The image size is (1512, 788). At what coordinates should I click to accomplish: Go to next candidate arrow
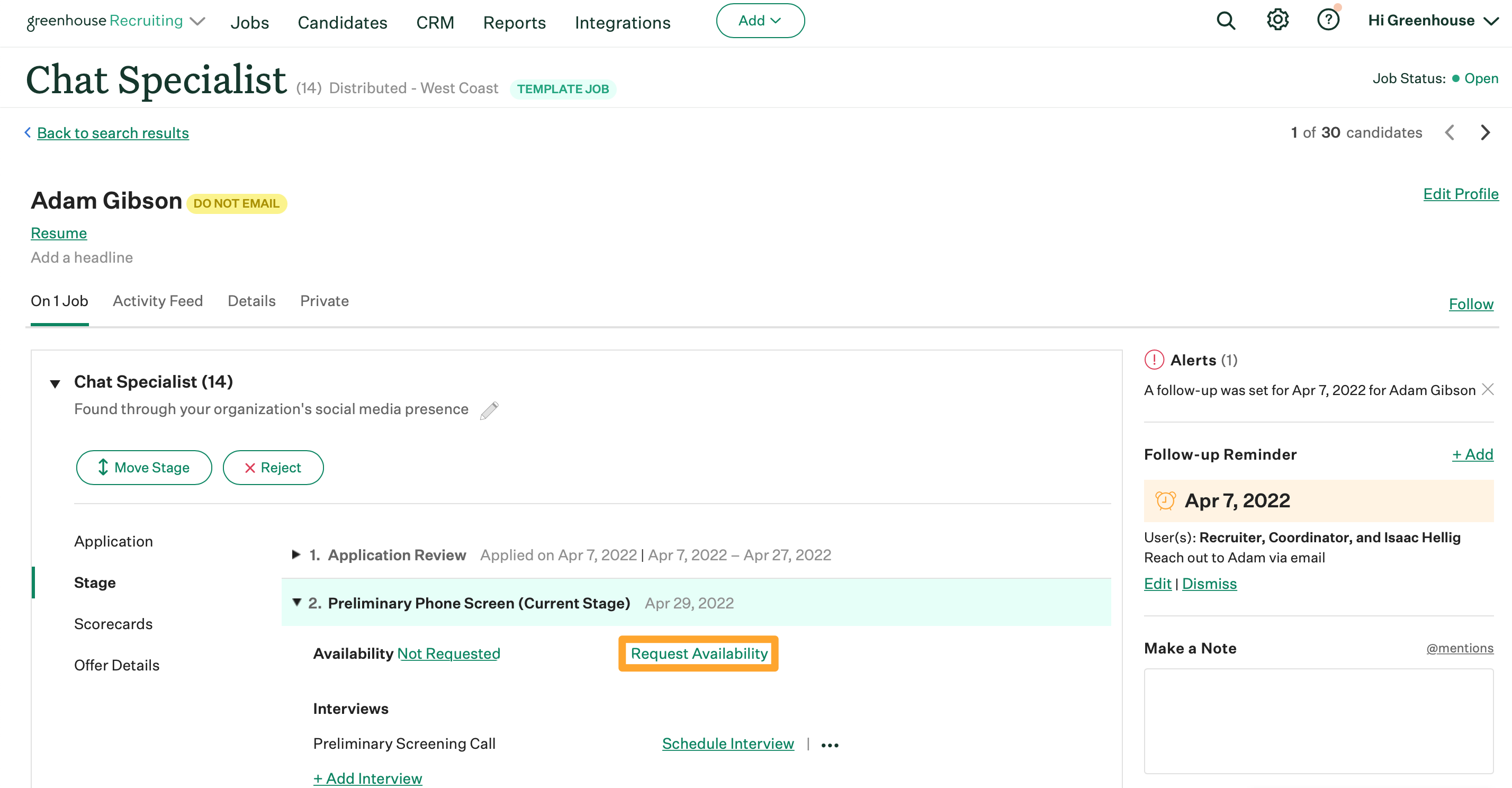coord(1485,133)
